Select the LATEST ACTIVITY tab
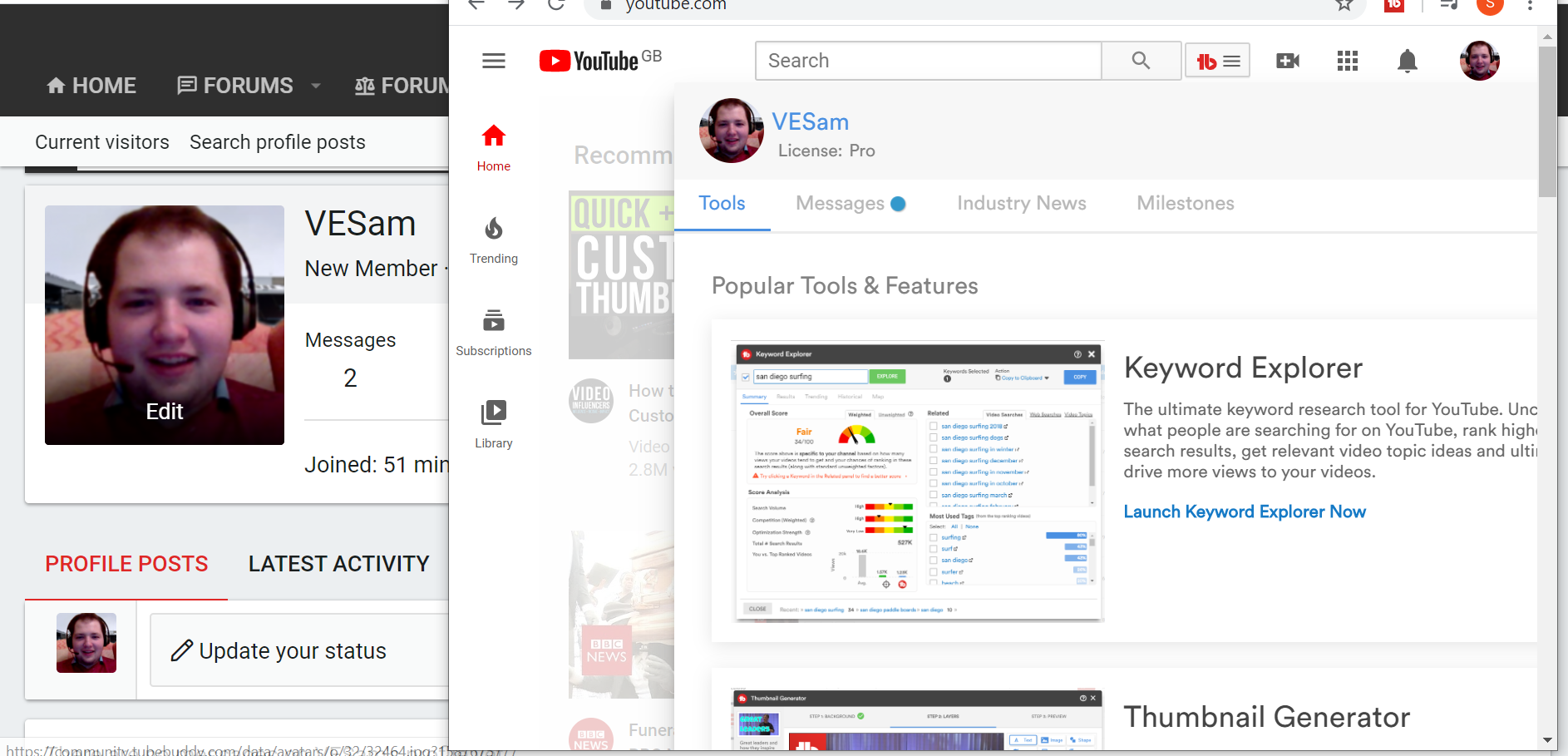Screen dimensions: 1568x756 (x=339, y=564)
